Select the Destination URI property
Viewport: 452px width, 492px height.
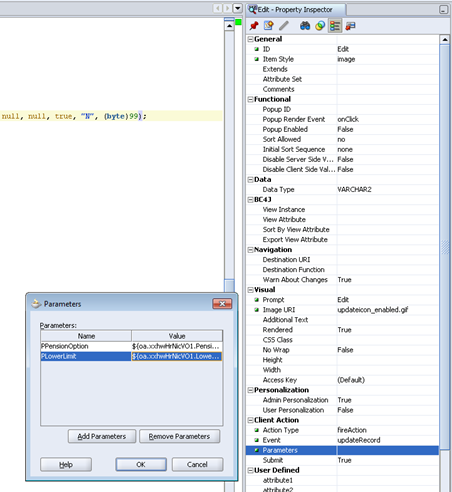pos(286,260)
